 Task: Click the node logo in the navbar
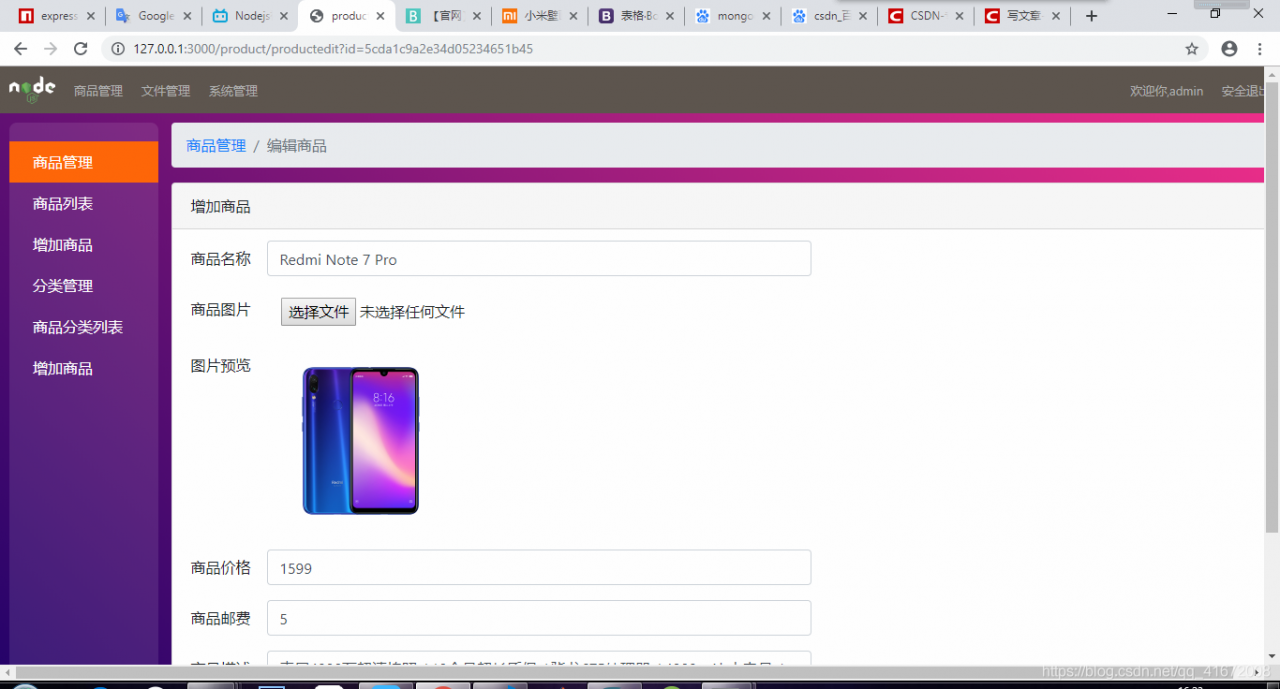32,90
